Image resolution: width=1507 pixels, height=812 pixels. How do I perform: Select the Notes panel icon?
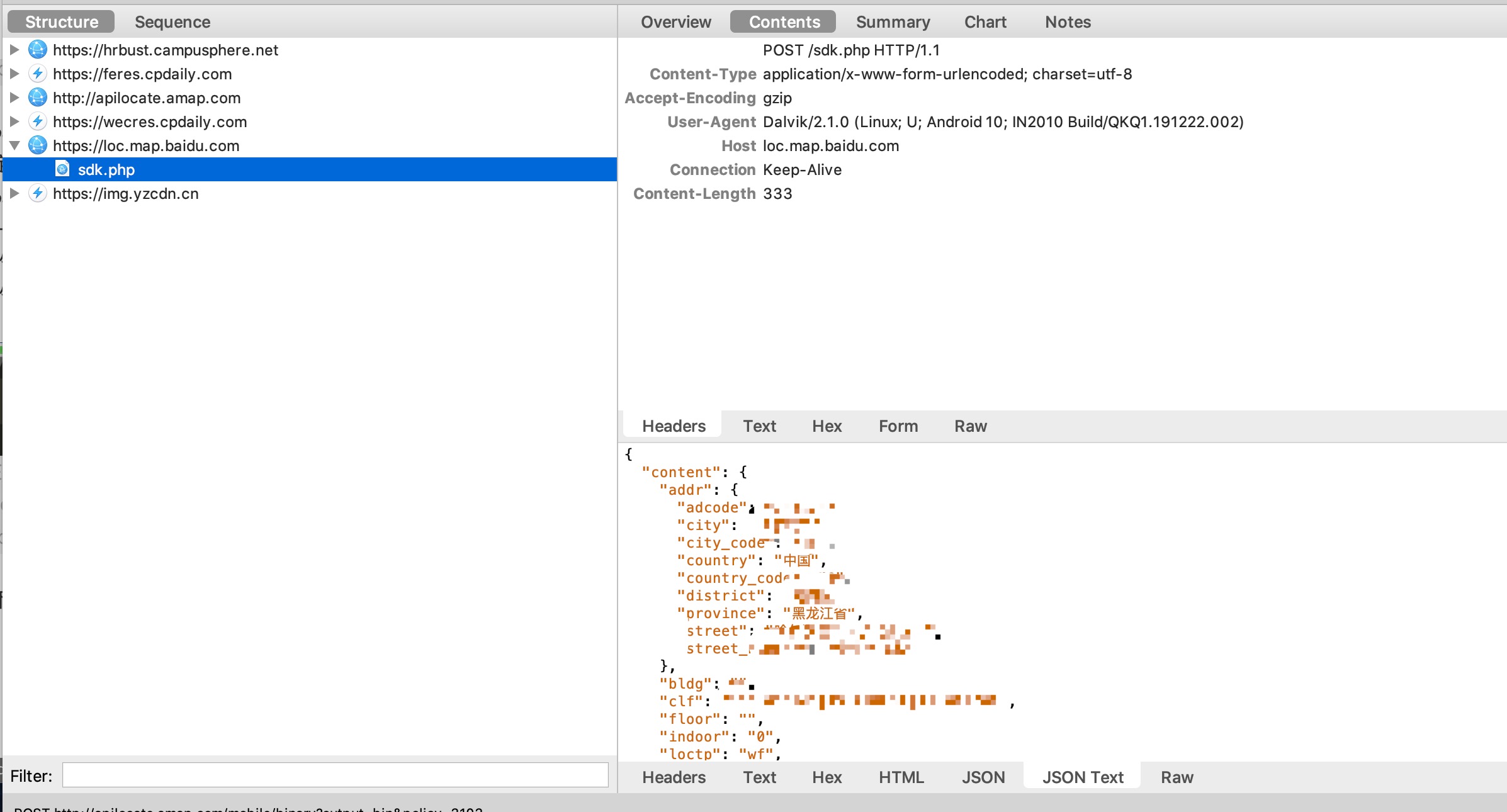point(1068,21)
